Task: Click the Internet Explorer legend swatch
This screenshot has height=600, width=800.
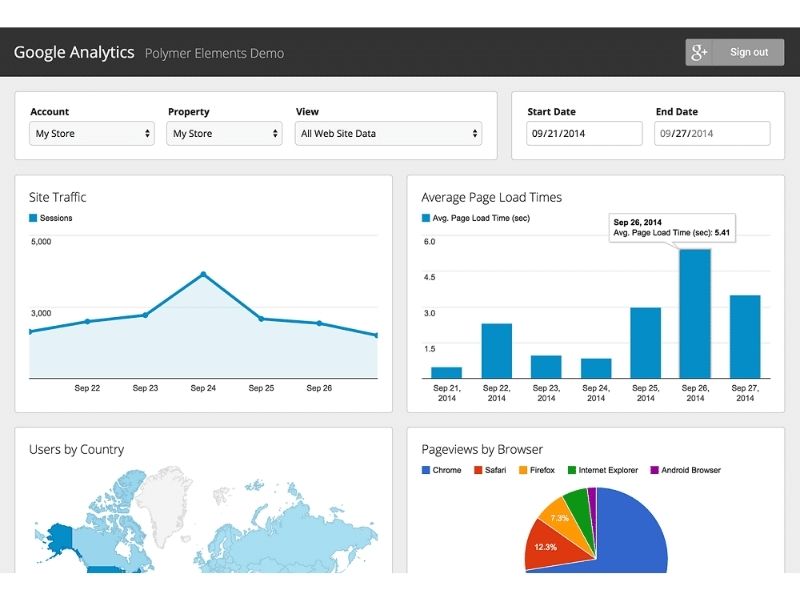Action: click(x=572, y=470)
